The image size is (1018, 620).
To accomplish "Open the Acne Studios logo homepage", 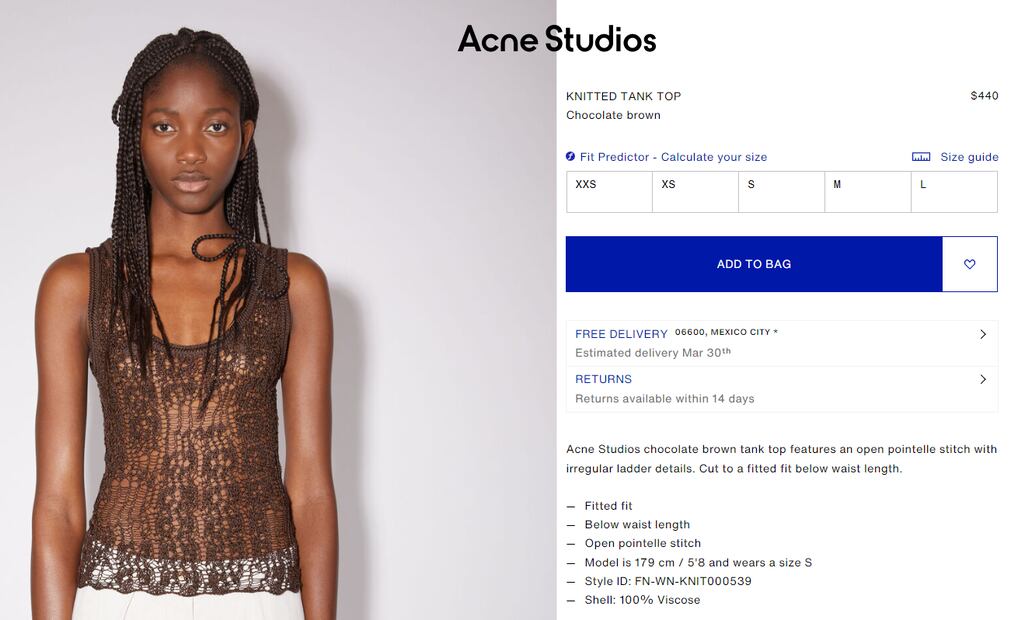I will click(x=557, y=39).
